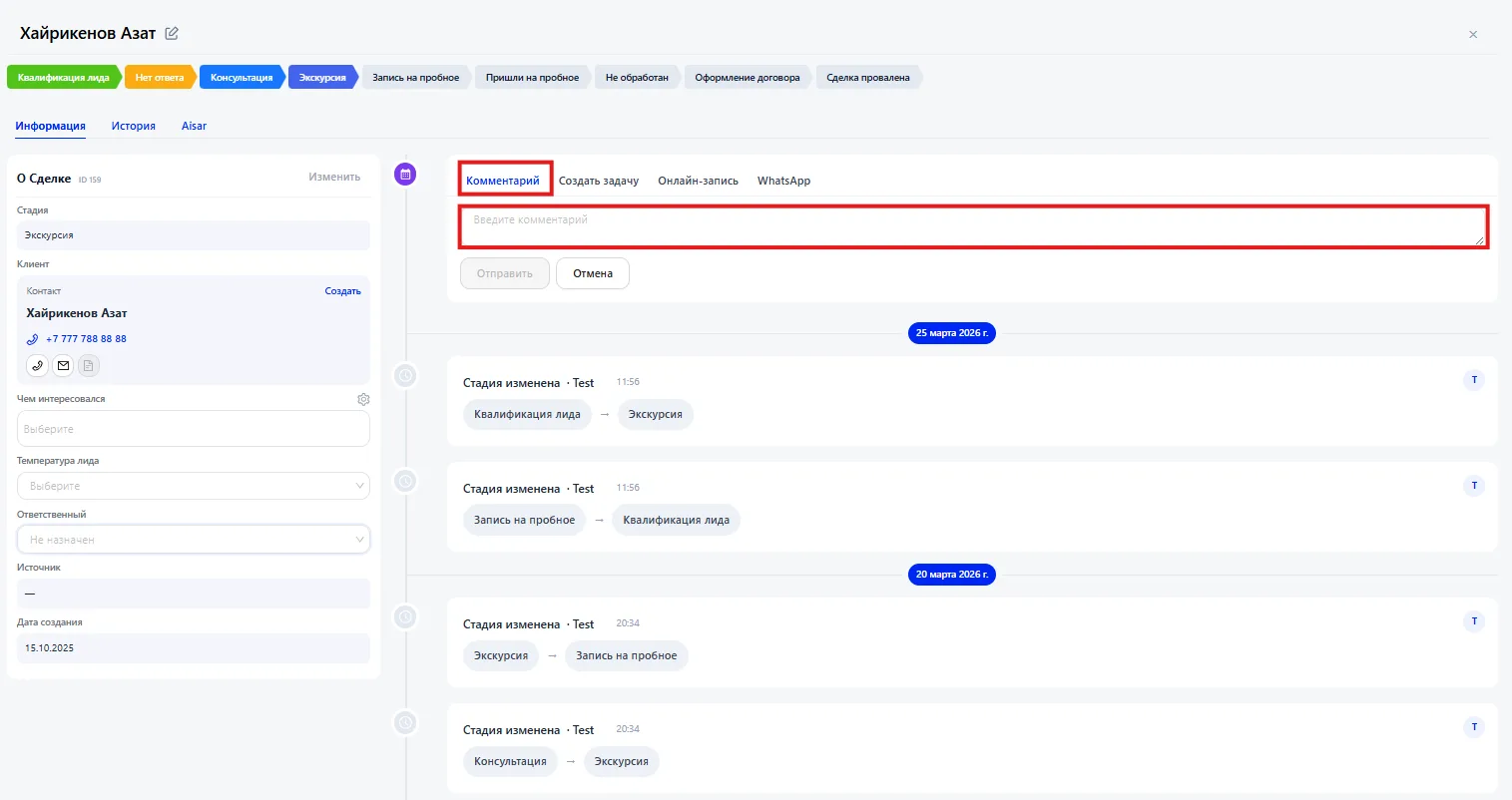1512x800 pixels.
Task: Click the Отправить button
Action: [x=505, y=273]
